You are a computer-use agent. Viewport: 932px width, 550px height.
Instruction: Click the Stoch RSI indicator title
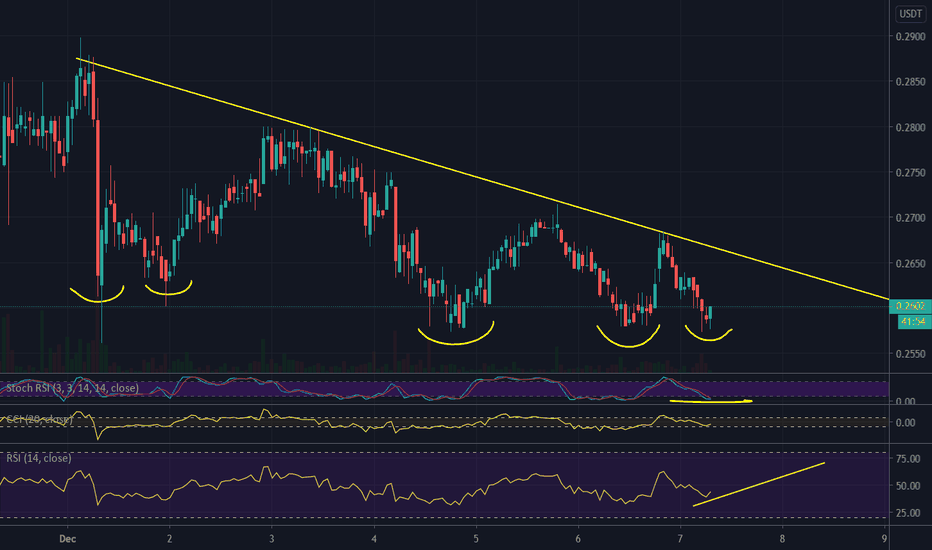tap(72, 388)
